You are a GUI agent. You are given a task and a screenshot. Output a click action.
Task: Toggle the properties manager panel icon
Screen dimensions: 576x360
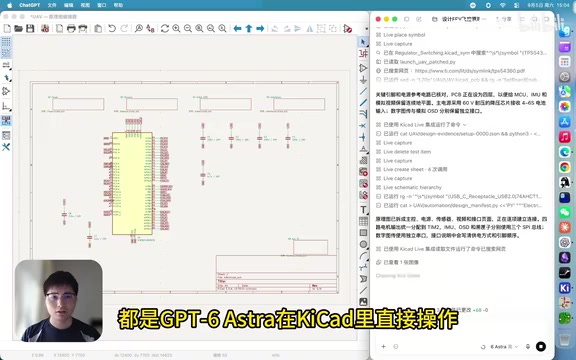coord(6,135)
